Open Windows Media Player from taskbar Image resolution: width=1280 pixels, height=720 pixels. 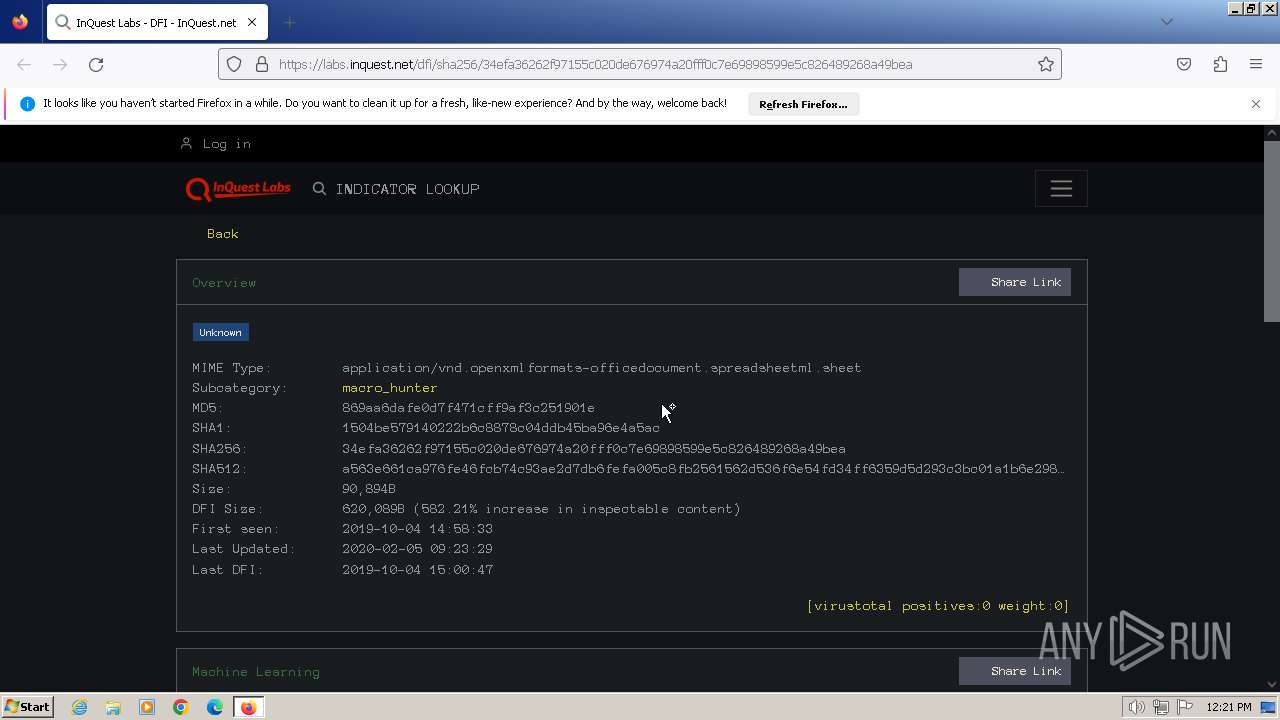point(147,707)
